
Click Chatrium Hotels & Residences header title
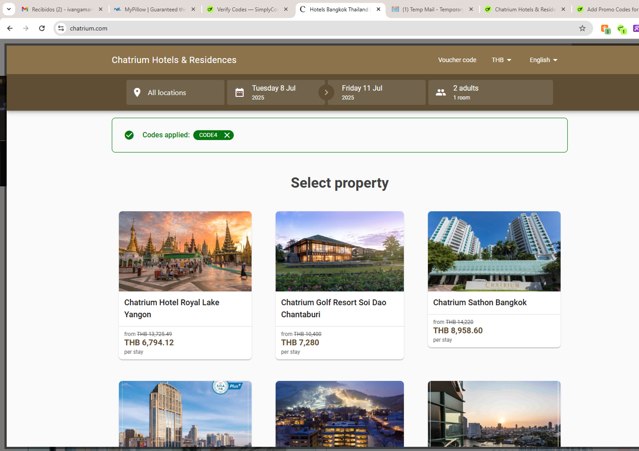click(174, 60)
